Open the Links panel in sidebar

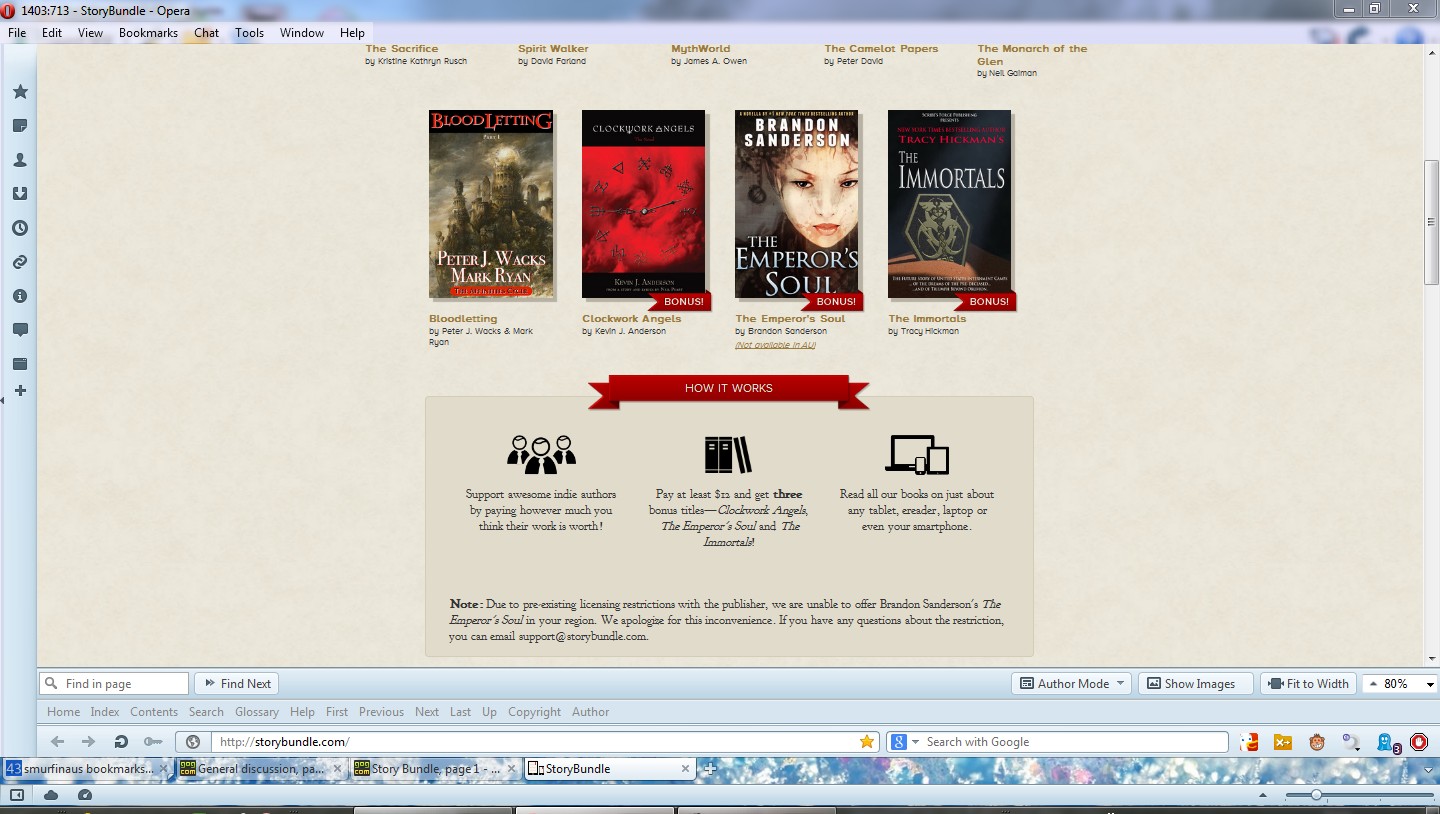(x=19, y=262)
